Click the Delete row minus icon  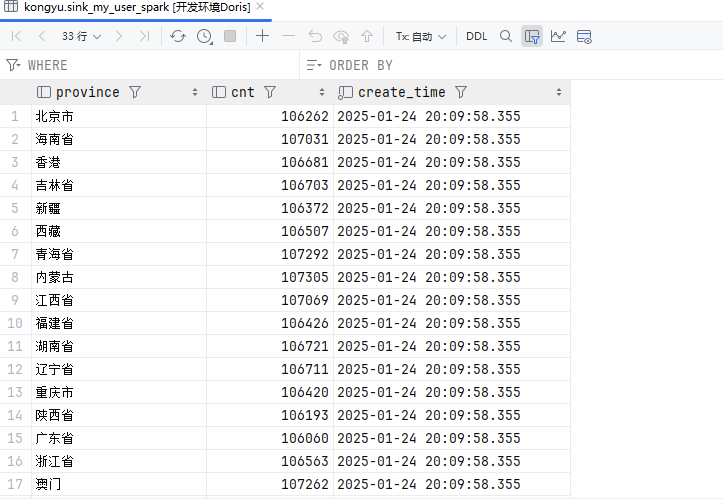point(288,36)
